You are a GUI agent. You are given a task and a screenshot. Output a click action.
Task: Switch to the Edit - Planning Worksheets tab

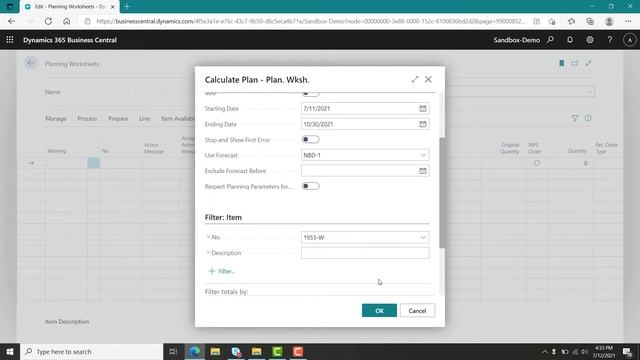69,7
